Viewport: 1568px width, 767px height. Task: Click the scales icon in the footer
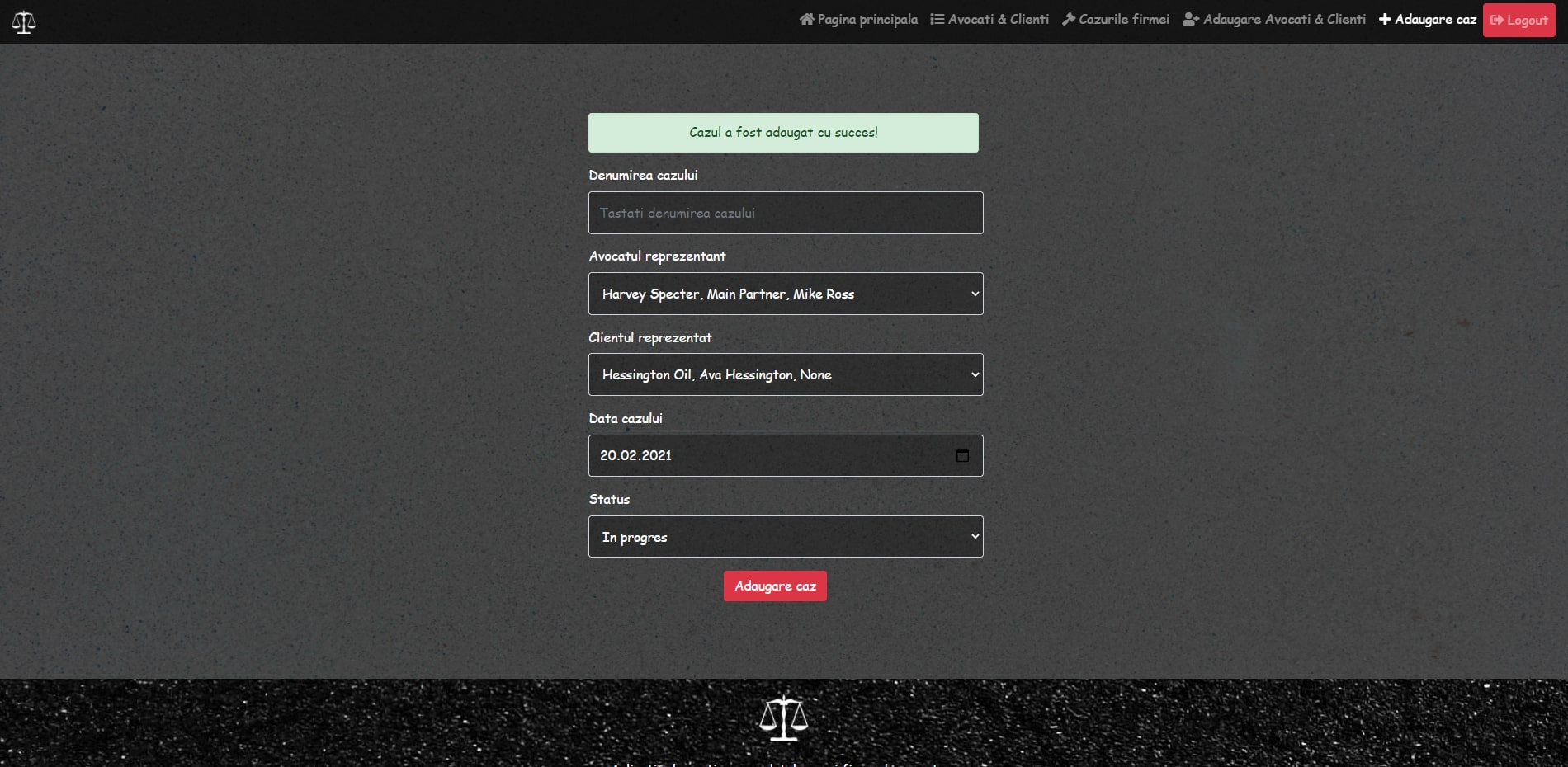click(783, 718)
